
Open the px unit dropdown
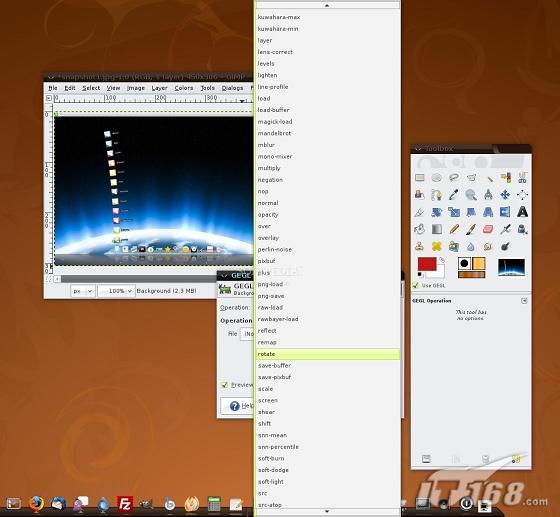click(83, 291)
